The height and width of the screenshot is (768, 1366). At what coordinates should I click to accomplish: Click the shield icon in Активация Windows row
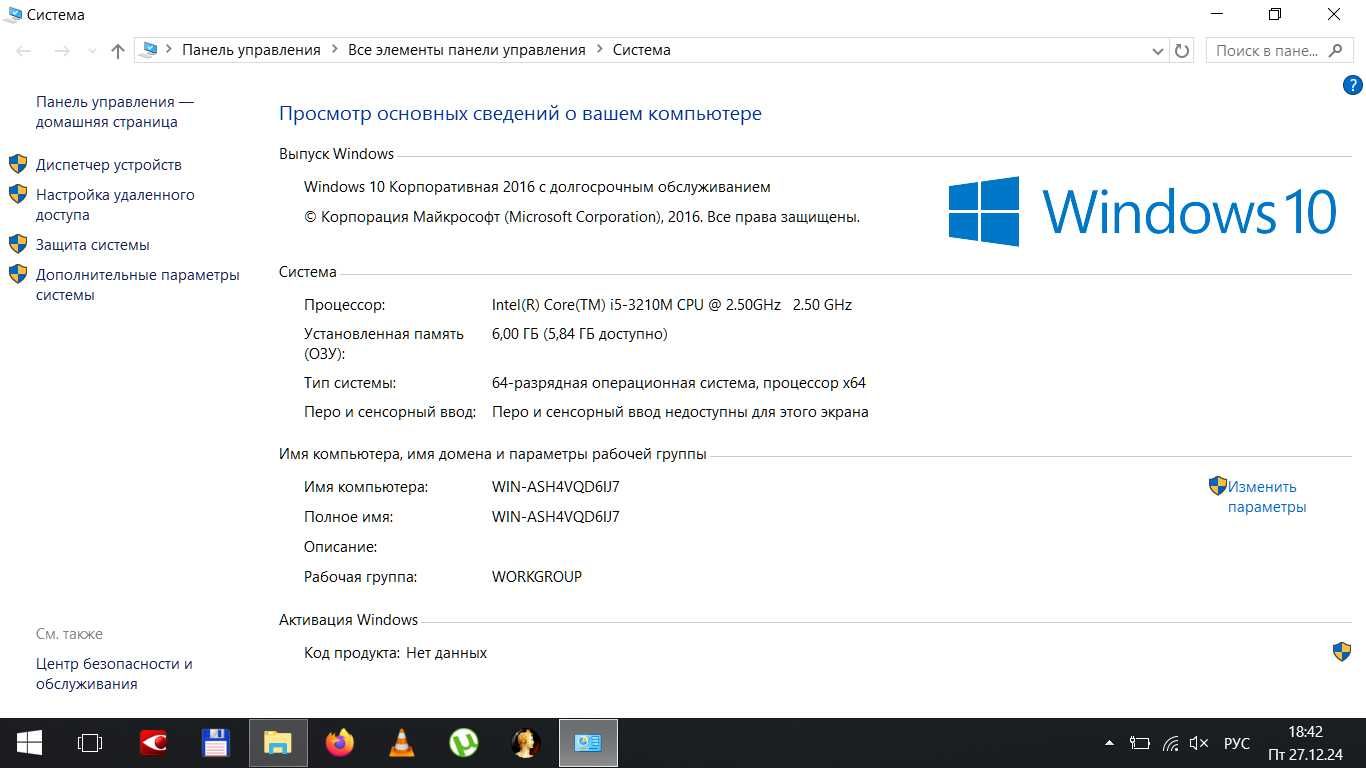(1342, 652)
